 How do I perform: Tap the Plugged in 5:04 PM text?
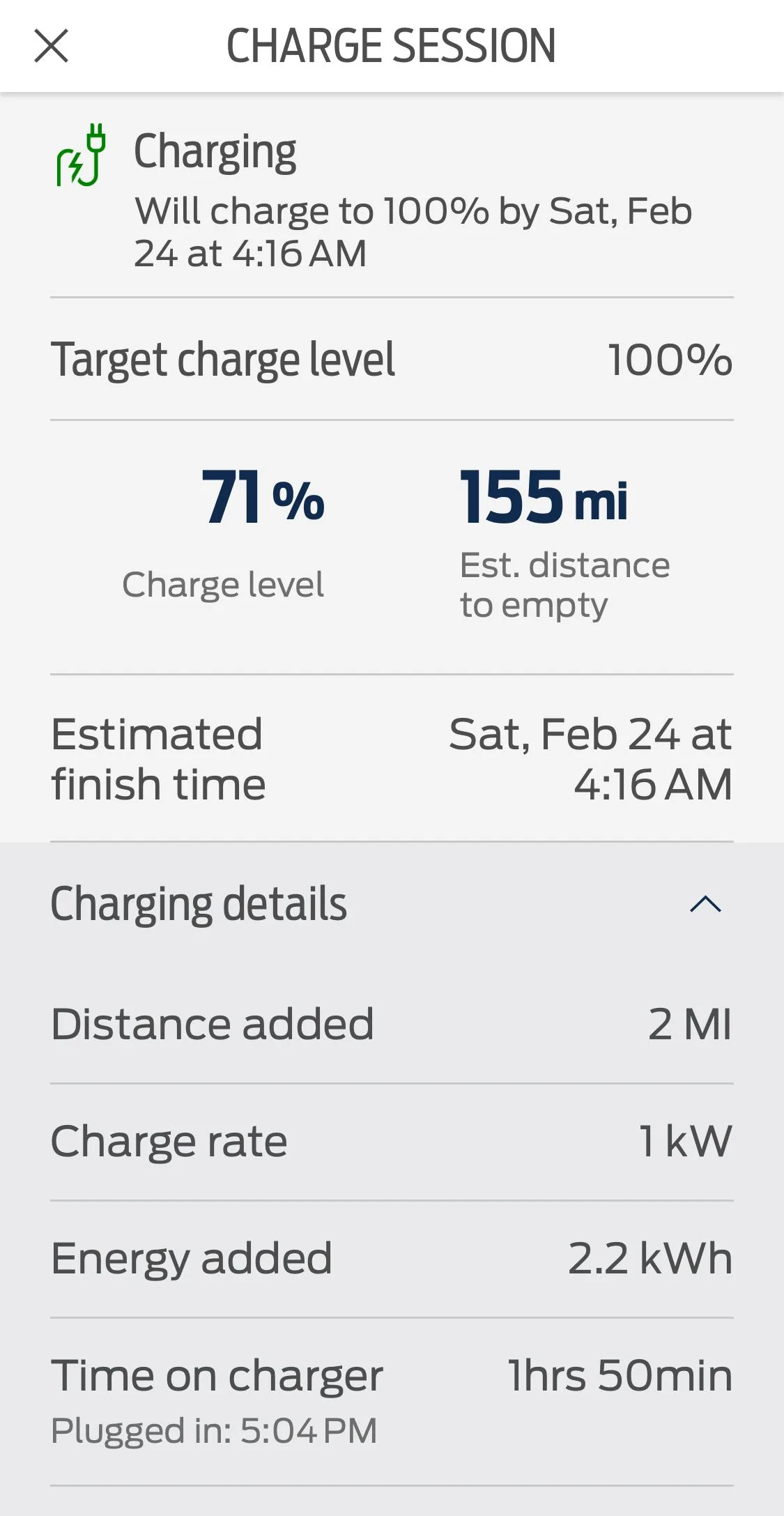pos(214,1431)
